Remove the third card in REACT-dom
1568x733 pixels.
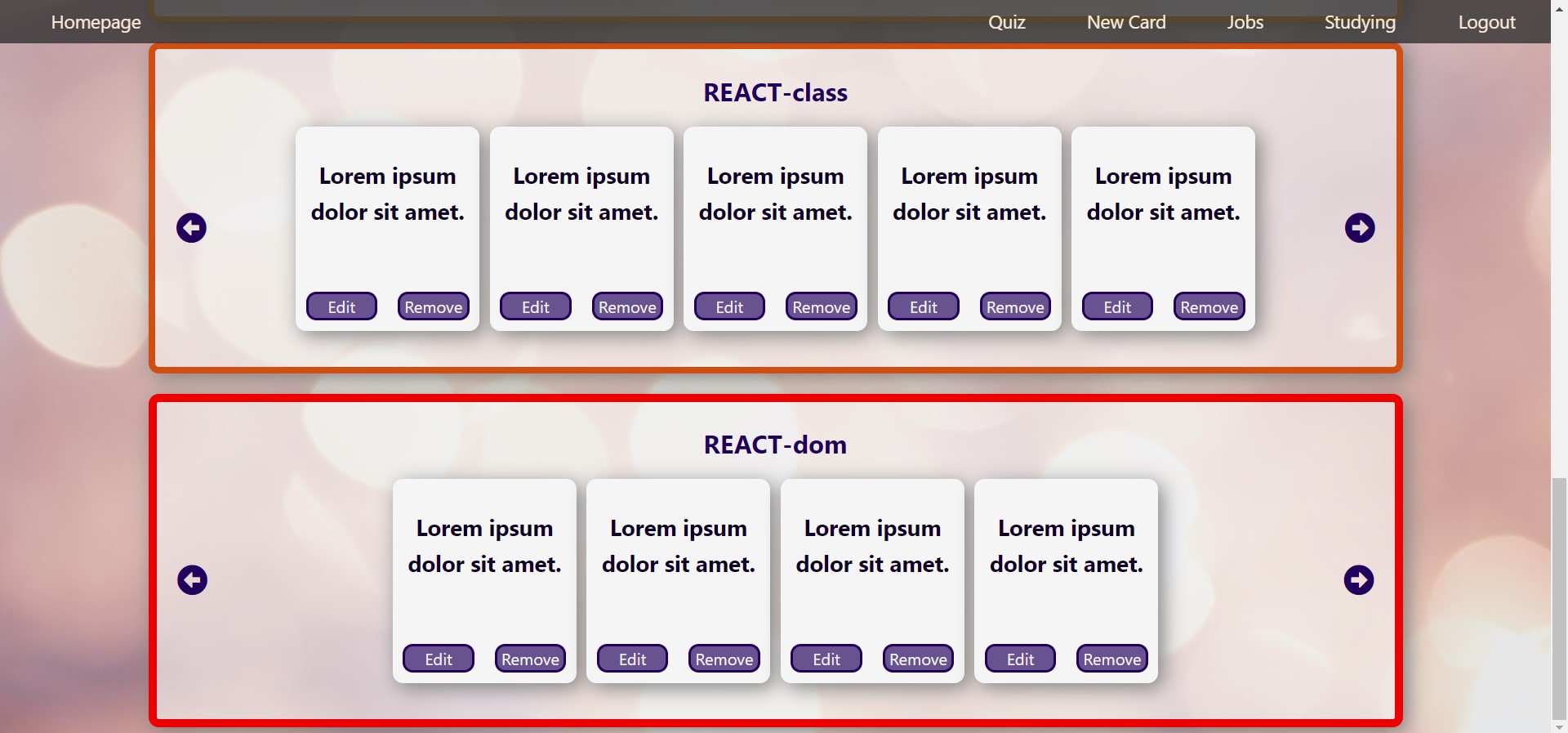pos(919,659)
